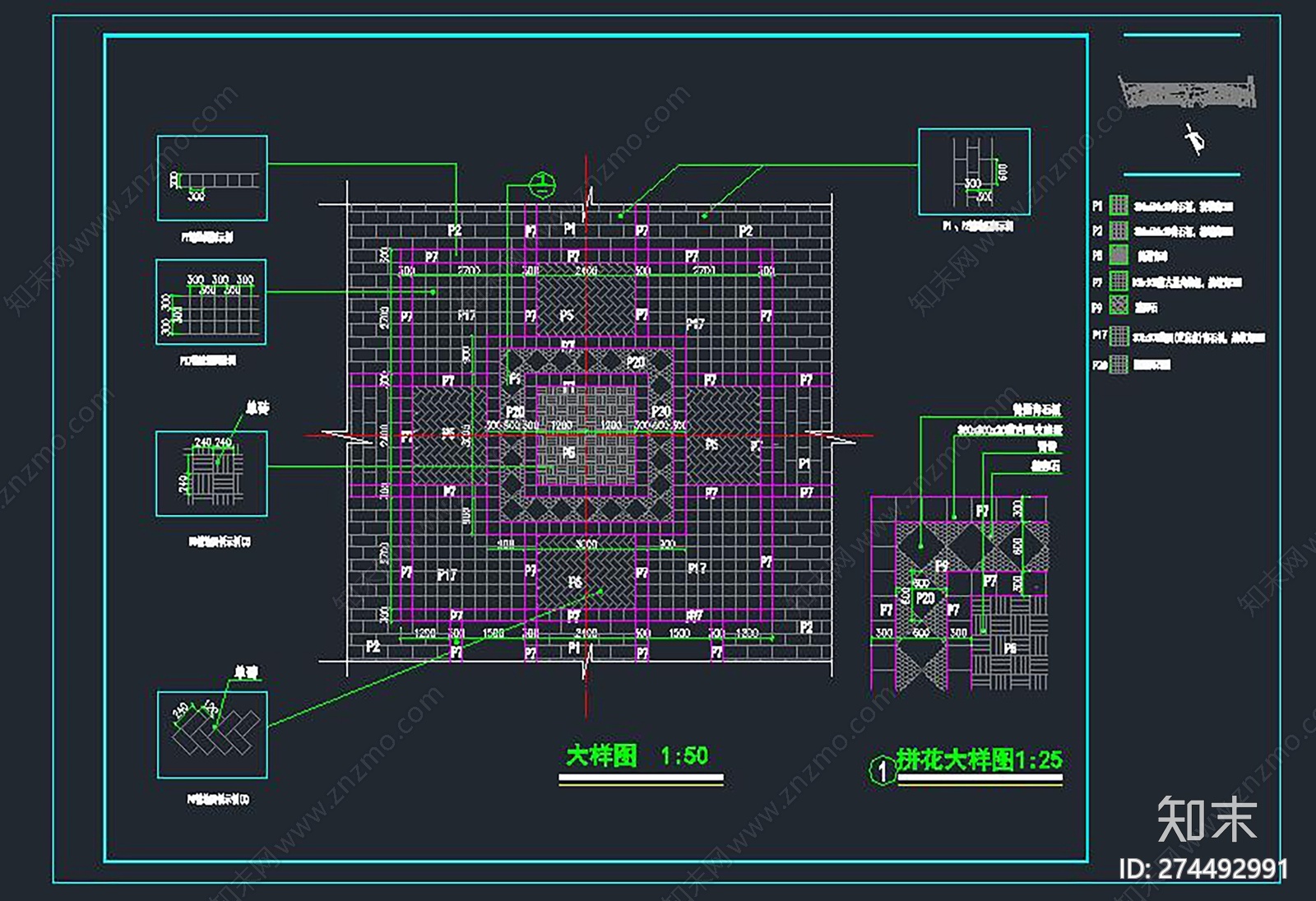Click the 知末 logo

pos(1207,820)
